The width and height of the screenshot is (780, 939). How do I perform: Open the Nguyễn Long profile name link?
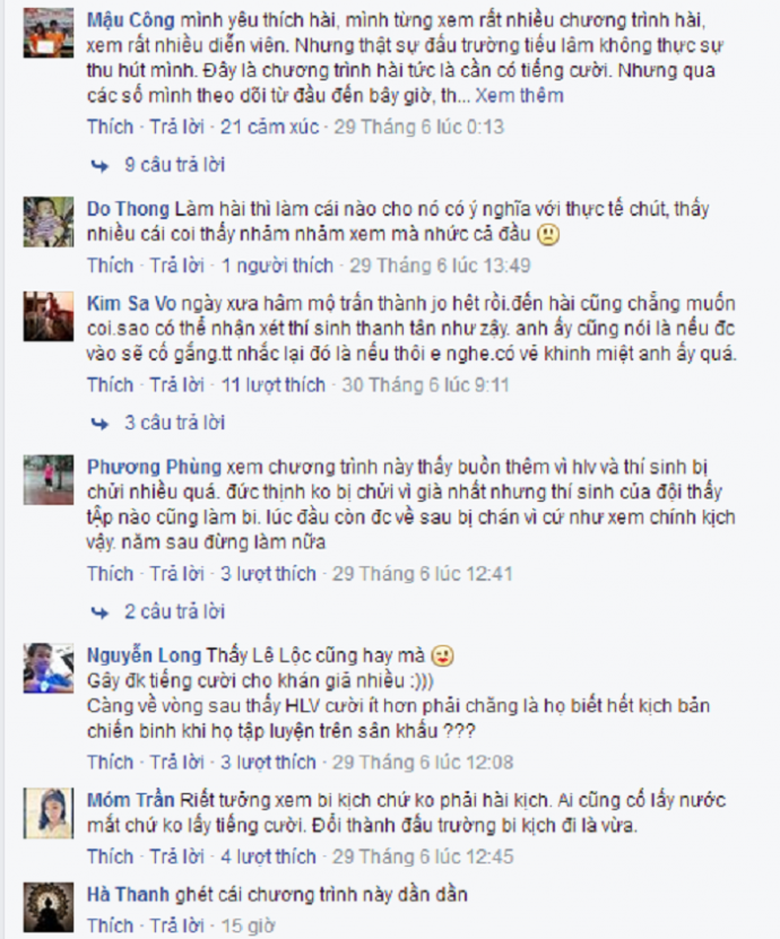coord(144,656)
